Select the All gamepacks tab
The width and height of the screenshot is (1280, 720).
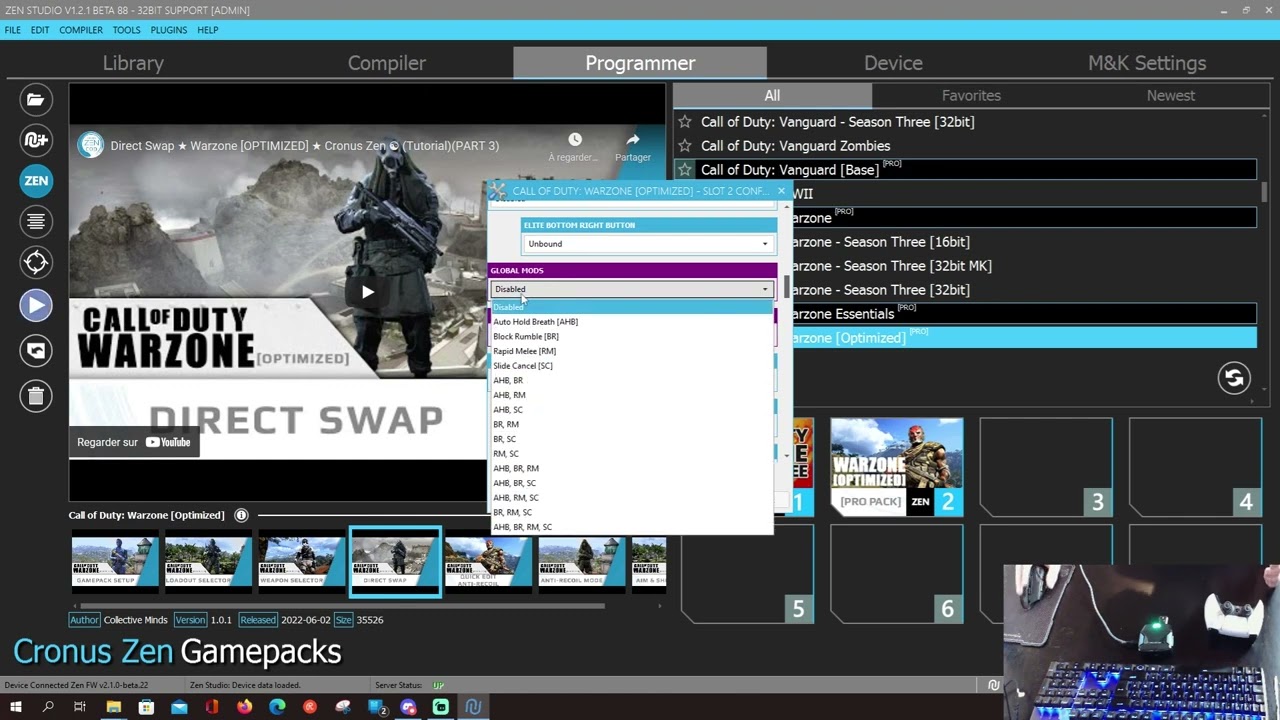coord(772,96)
